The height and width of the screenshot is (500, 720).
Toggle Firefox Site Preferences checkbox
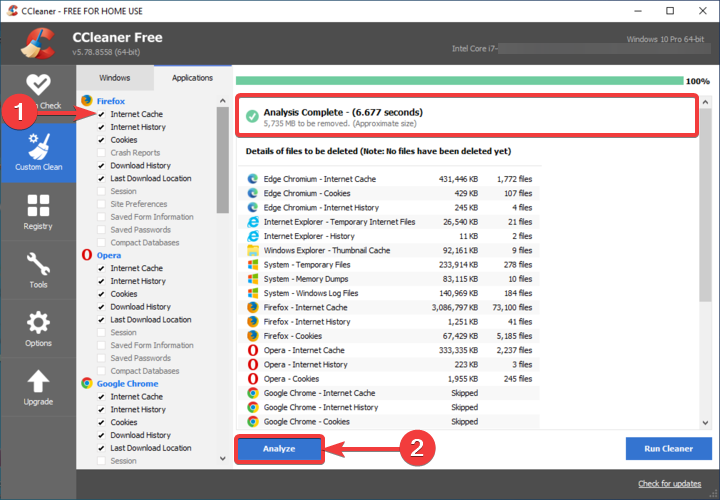click(x=101, y=204)
